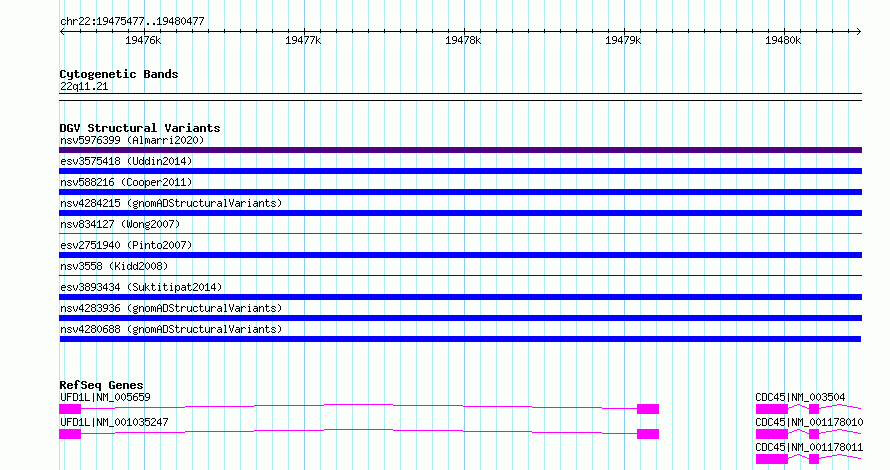Select the blue bar under nsv588216
The width and height of the screenshot is (890, 470).
coord(460,192)
